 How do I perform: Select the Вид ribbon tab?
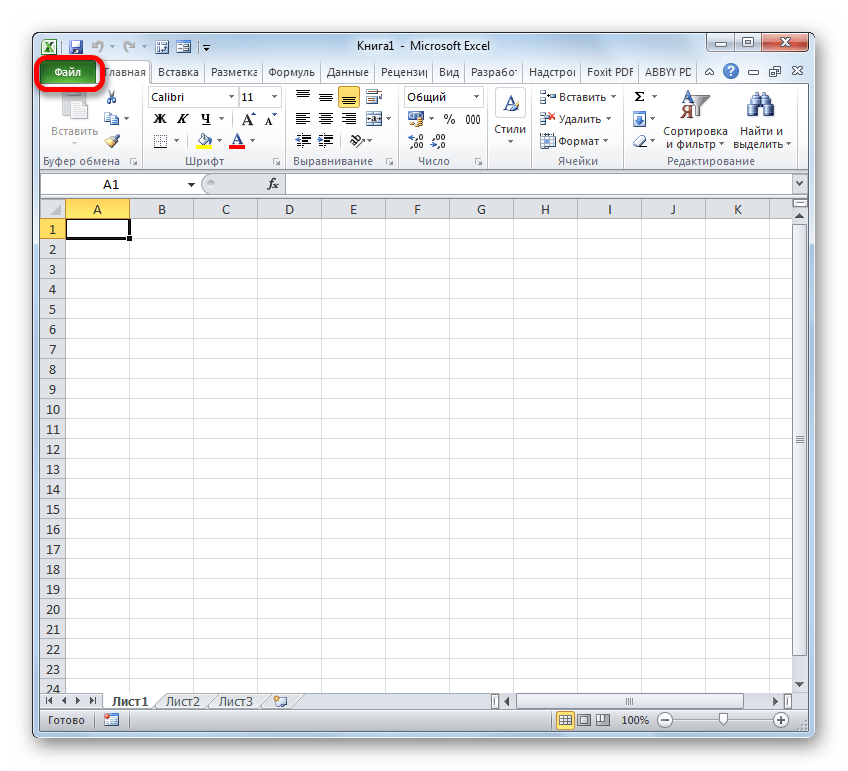tap(448, 72)
